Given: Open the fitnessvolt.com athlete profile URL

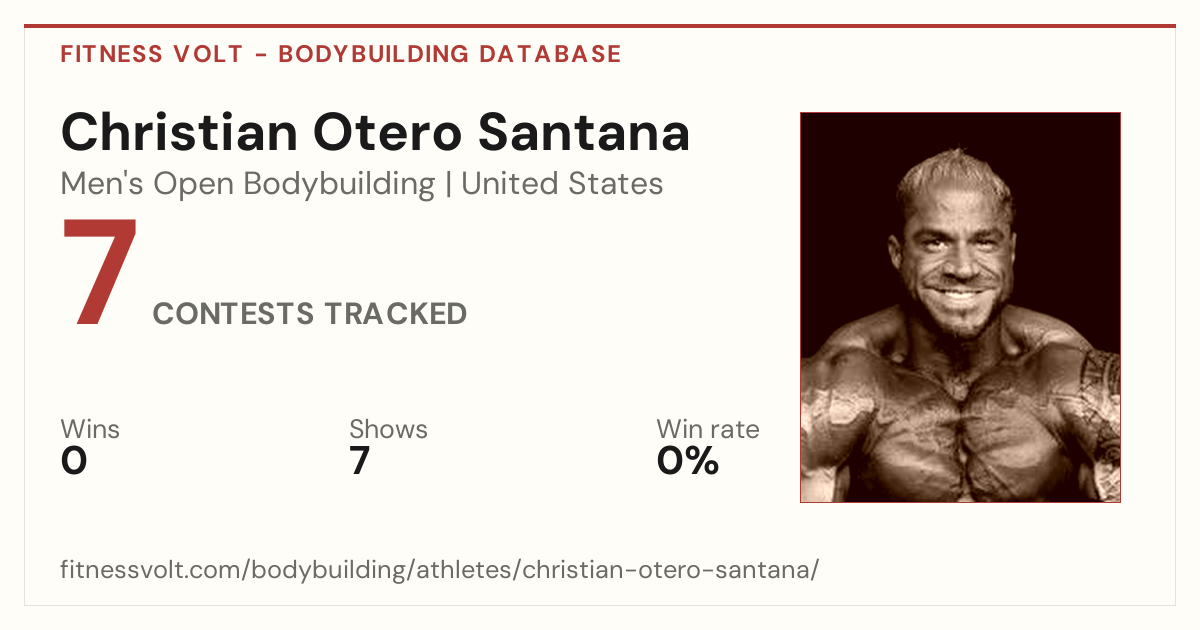Looking at the screenshot, I should point(440,571).
